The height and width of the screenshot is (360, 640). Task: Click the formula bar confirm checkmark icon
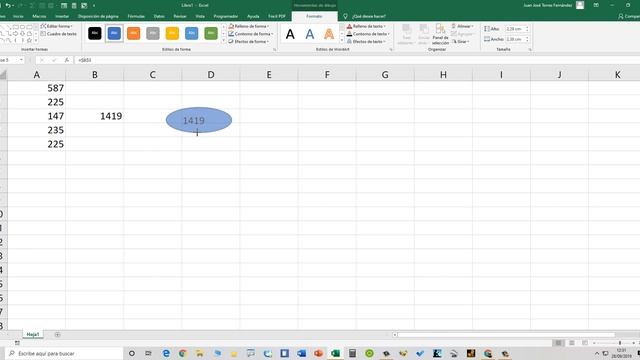(x=54, y=60)
